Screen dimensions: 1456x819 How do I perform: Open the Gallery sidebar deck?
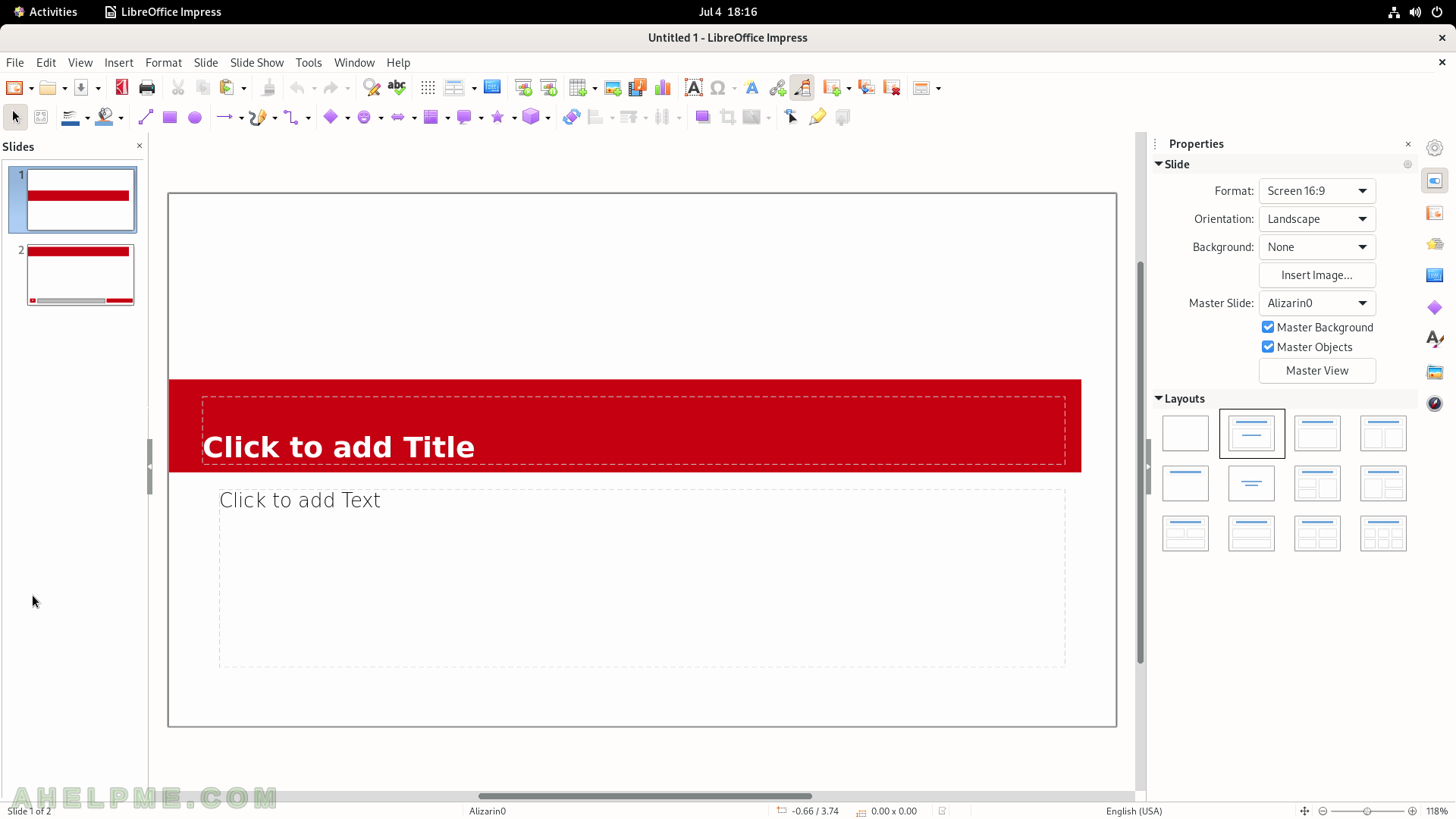click(1435, 372)
